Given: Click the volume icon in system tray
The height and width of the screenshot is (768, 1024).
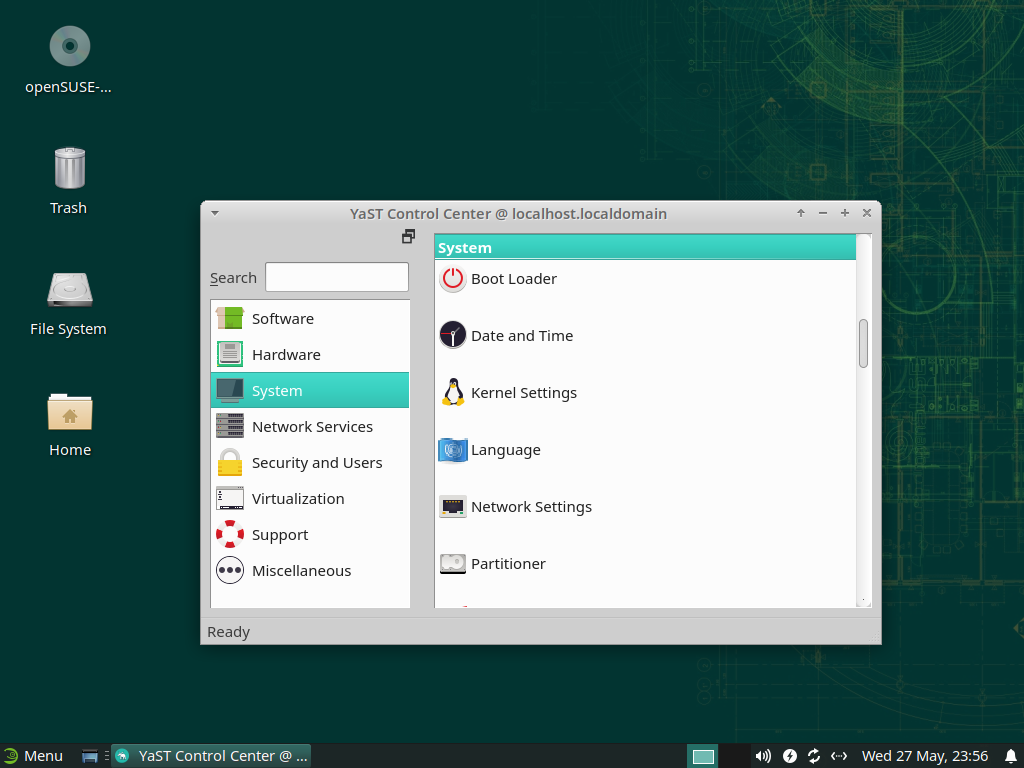Looking at the screenshot, I should click(763, 756).
